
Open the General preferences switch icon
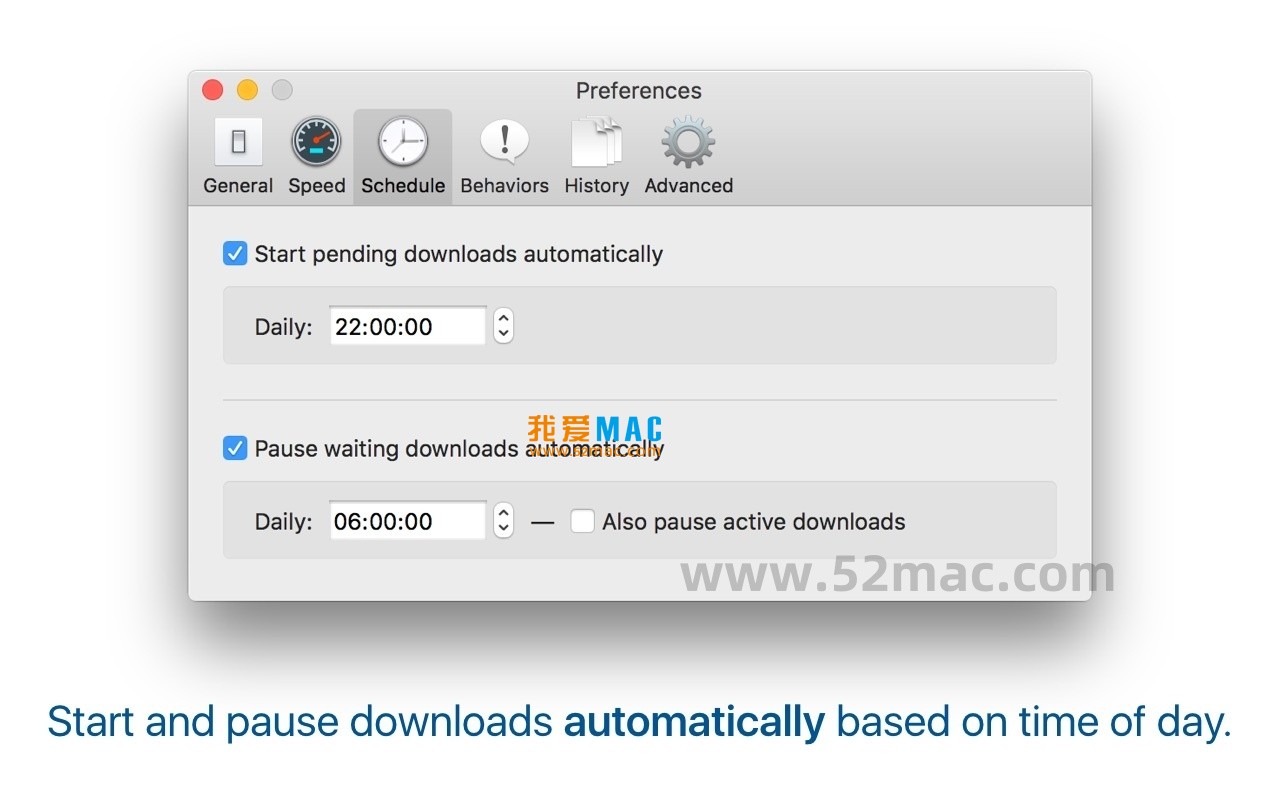238,142
